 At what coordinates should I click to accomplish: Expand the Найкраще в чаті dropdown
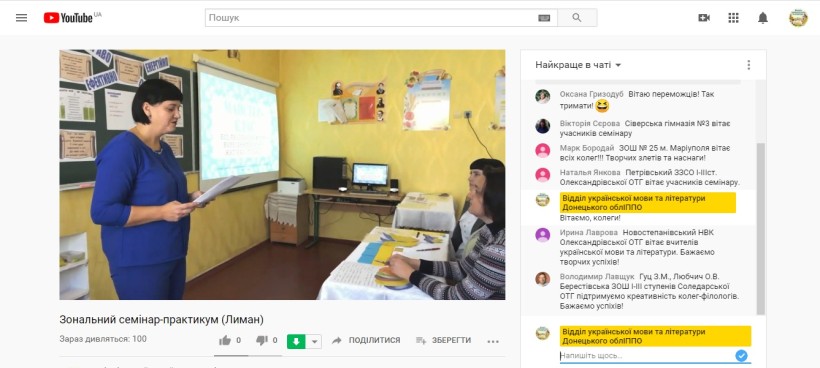[578, 65]
